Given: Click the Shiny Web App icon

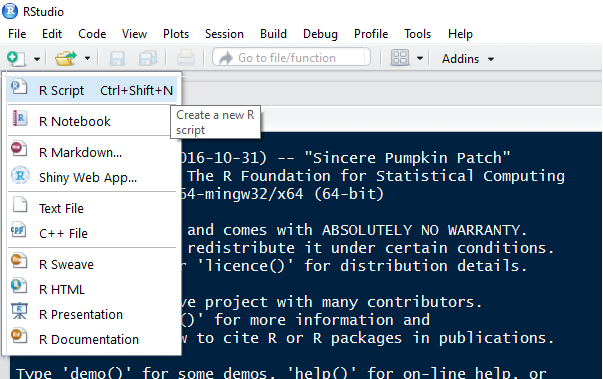Looking at the screenshot, I should (x=20, y=176).
